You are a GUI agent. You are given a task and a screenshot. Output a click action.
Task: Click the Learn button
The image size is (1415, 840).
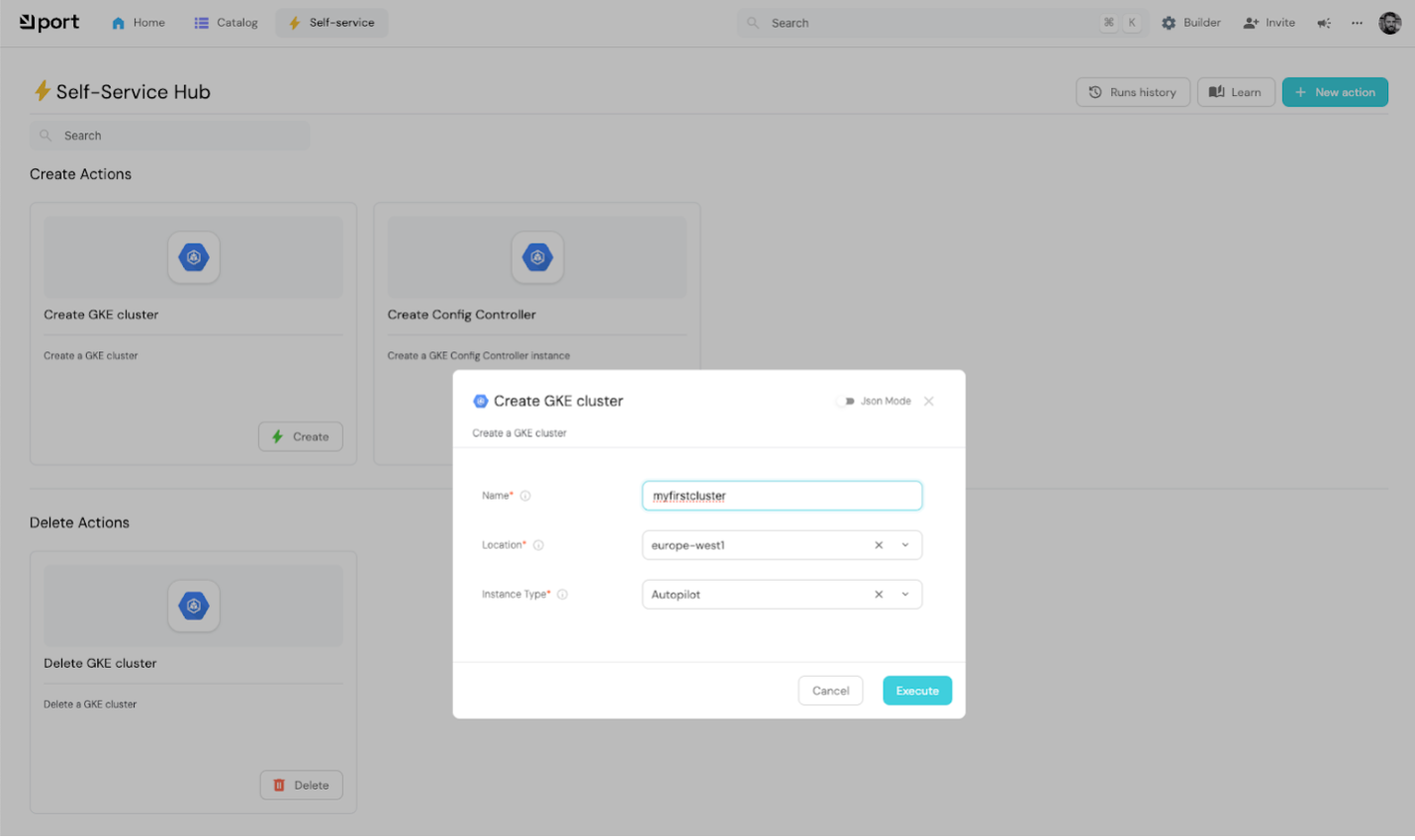pyautogui.click(x=1236, y=92)
